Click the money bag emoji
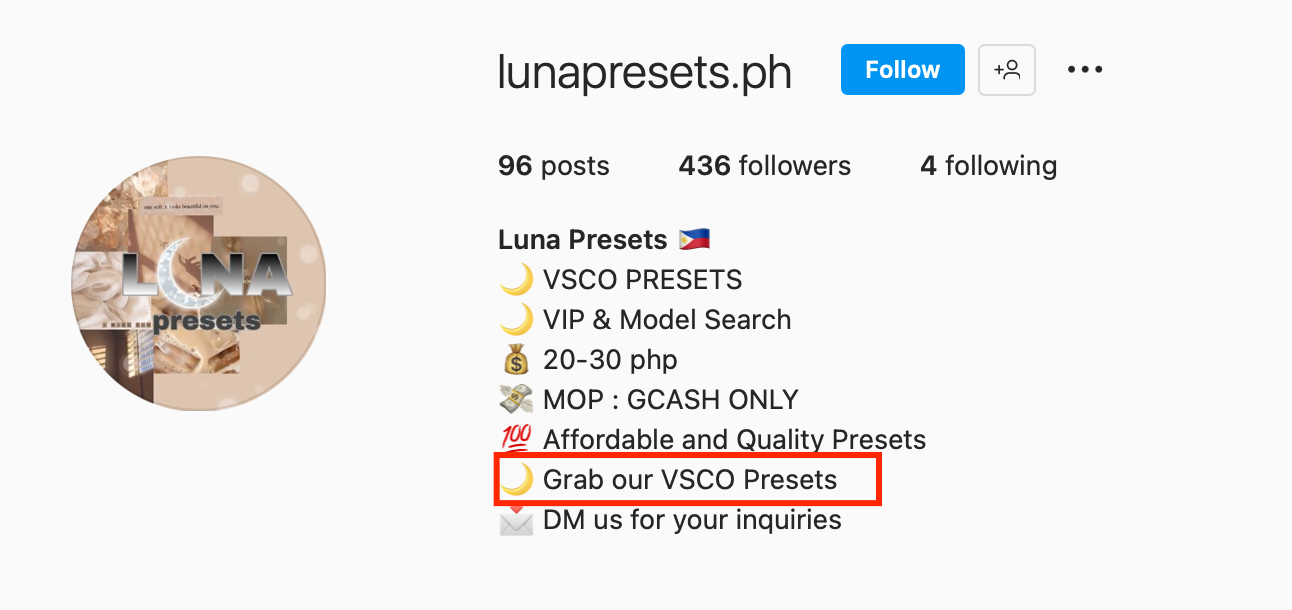The image size is (1292, 610). coord(516,360)
